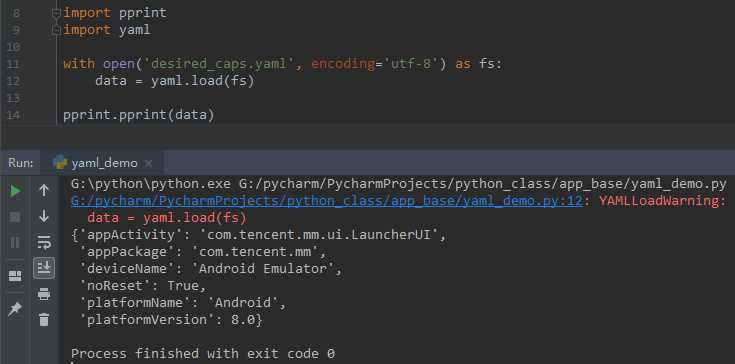Click the 'appPackage' output line
Viewport: 735px width, 364px height.
click(202, 252)
